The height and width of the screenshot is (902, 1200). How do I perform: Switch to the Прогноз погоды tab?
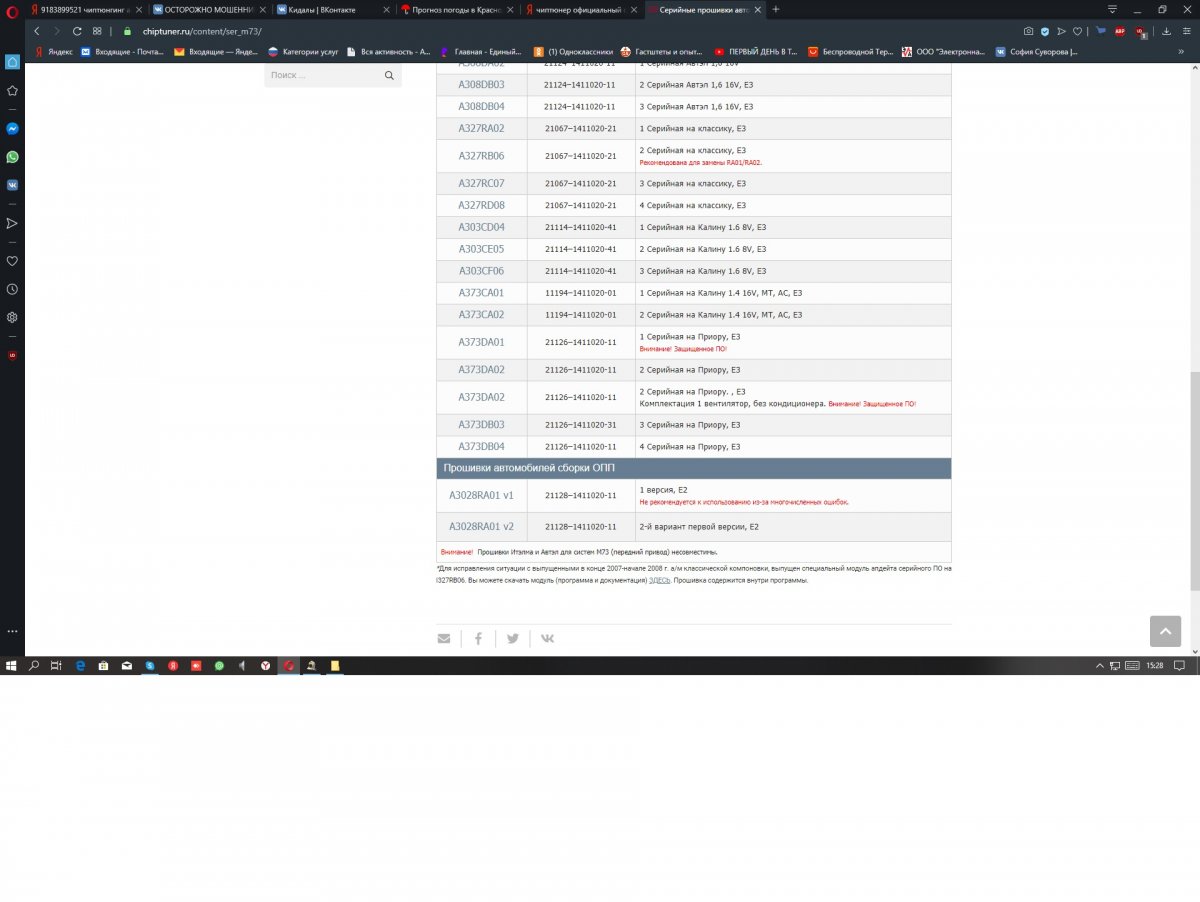coord(456,9)
